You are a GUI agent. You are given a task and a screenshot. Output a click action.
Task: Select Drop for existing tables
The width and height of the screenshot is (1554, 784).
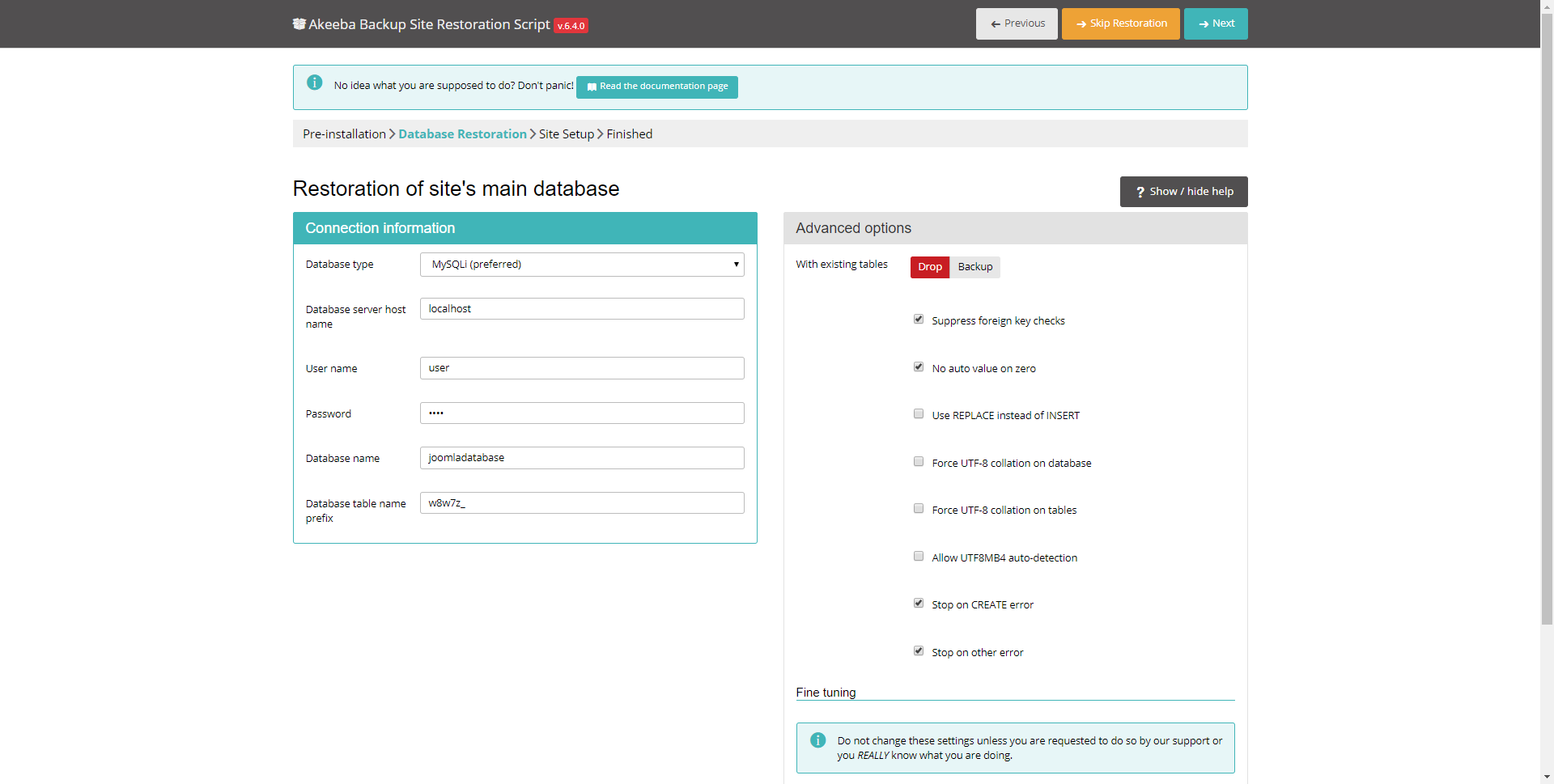(x=929, y=267)
